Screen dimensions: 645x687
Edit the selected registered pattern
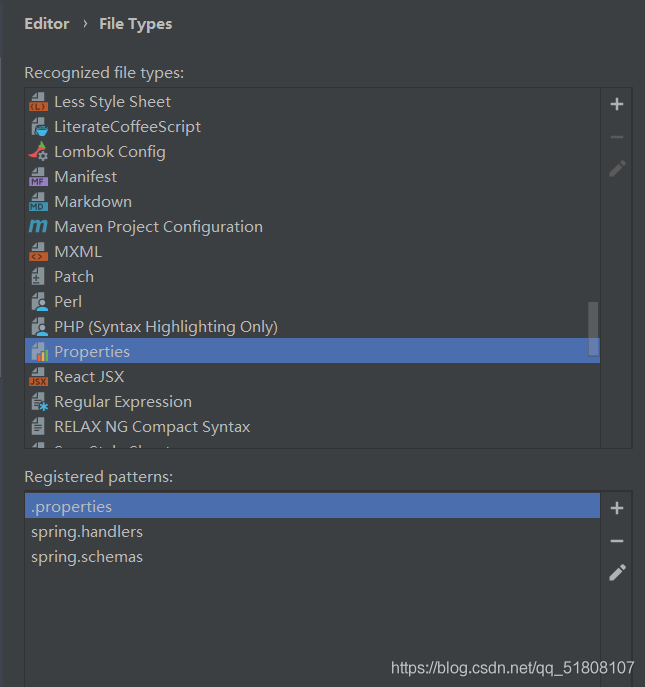pyautogui.click(x=617, y=572)
